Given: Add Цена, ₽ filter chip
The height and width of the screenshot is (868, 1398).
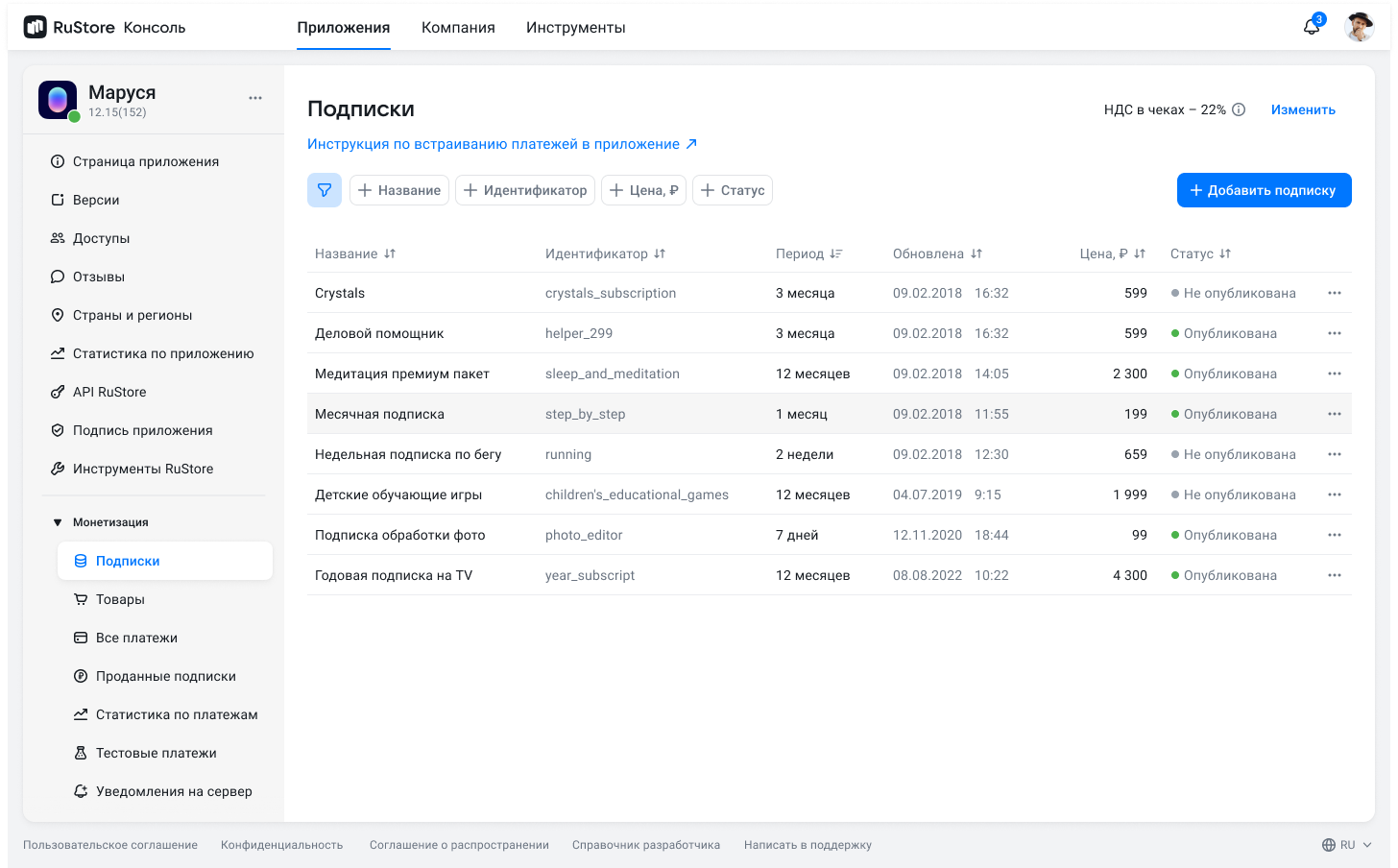Looking at the screenshot, I should point(643,190).
